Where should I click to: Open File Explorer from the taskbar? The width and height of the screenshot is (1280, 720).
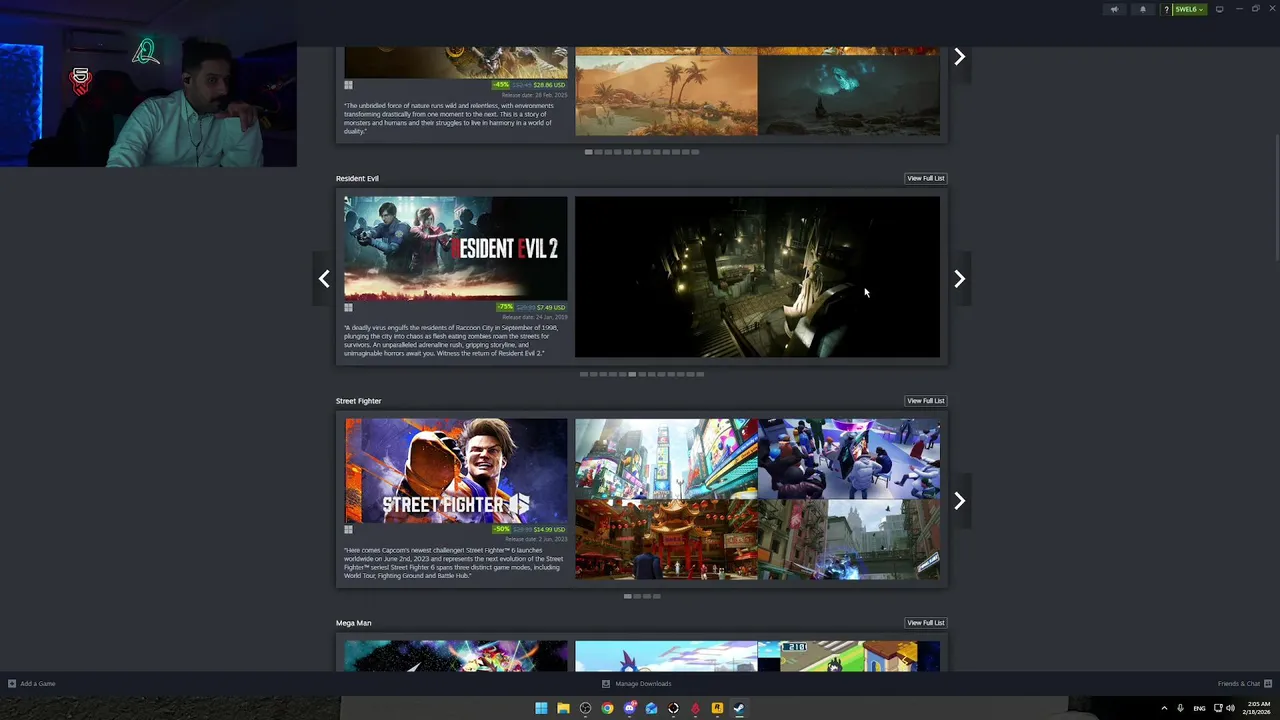[563, 708]
